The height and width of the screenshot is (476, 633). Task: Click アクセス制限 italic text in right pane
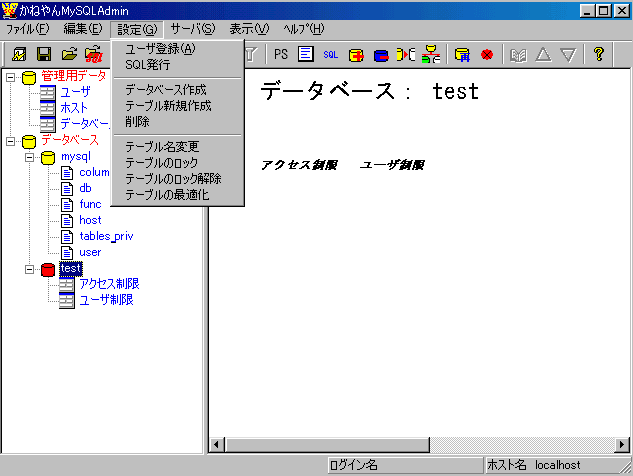click(x=299, y=165)
